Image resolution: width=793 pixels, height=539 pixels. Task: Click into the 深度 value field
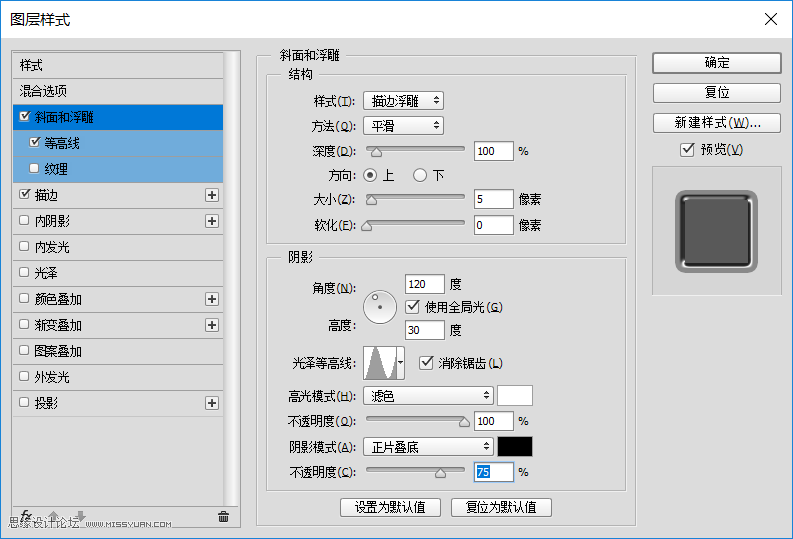coord(493,151)
